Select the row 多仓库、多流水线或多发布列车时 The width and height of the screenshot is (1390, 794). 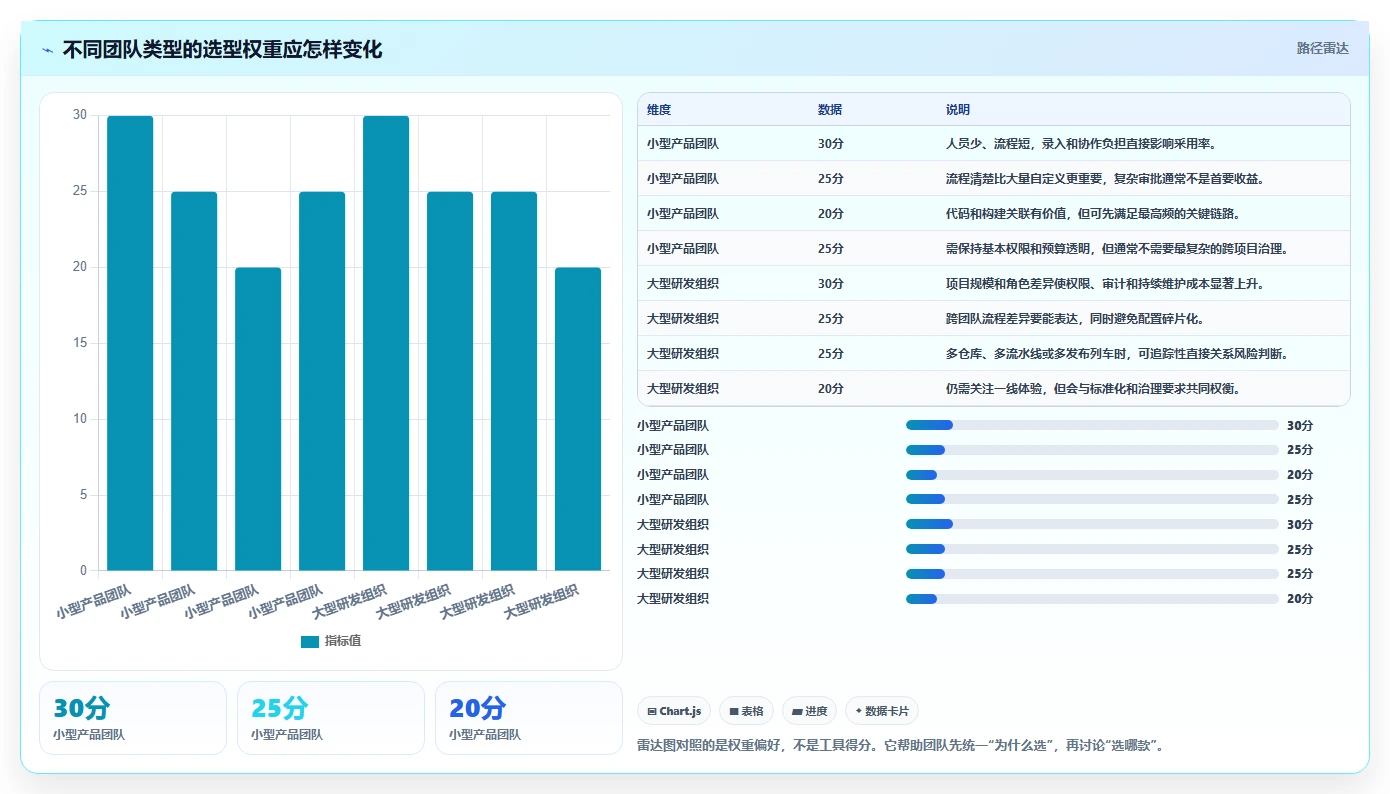click(x=993, y=354)
